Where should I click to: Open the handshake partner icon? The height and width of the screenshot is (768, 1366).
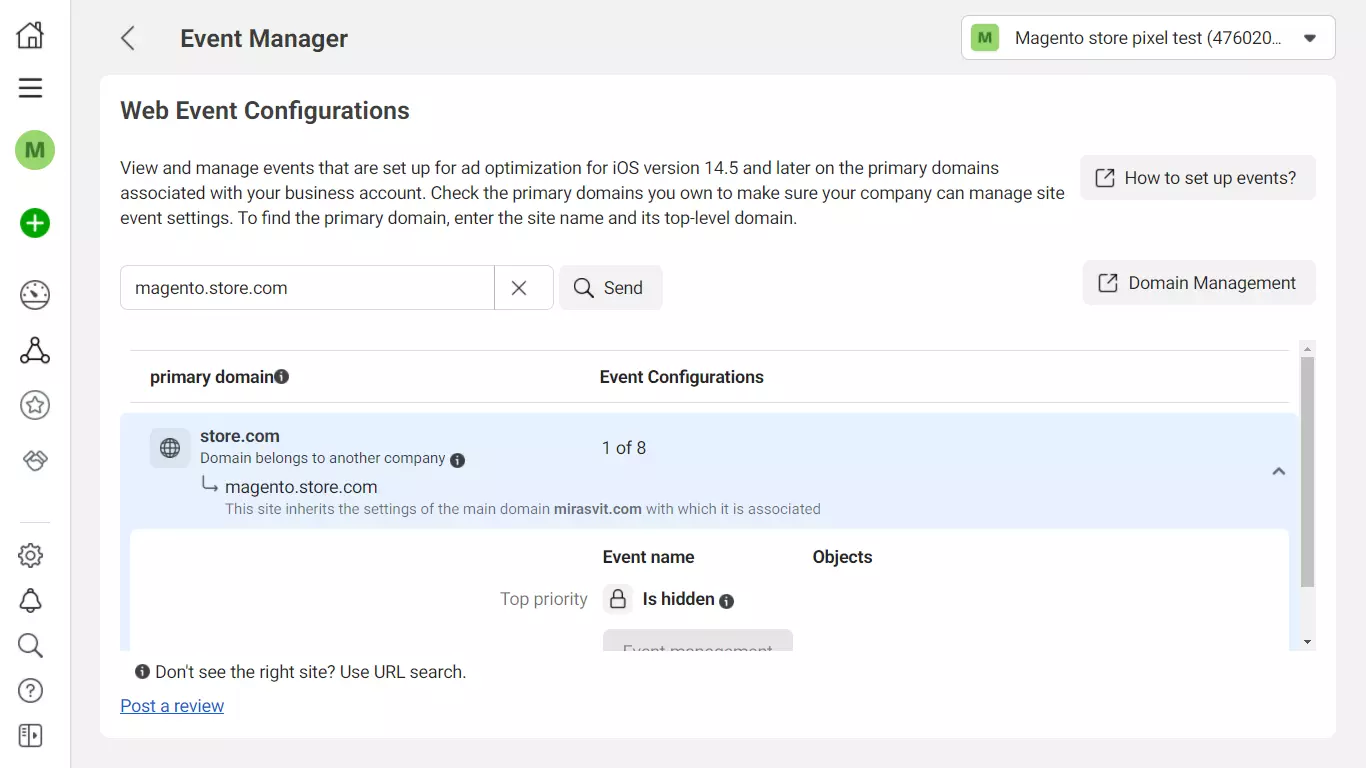point(35,460)
